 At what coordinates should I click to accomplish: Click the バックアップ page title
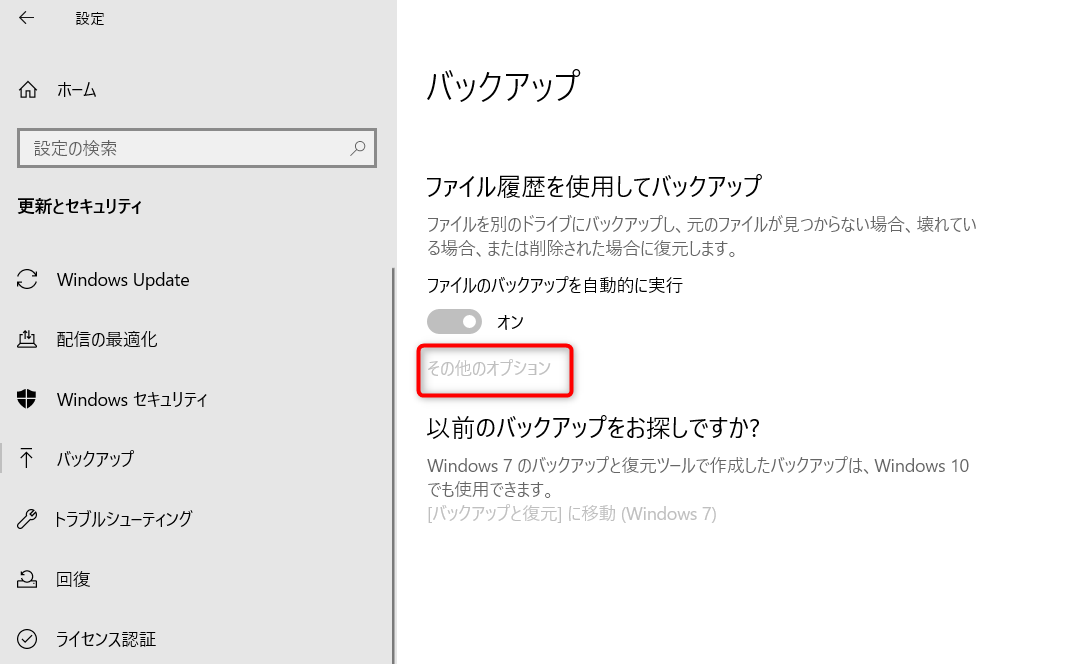point(504,86)
